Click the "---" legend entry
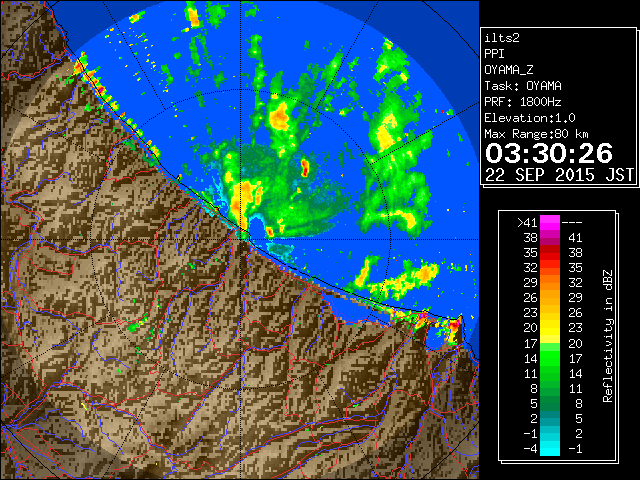The width and height of the screenshot is (640, 480). click(x=572, y=223)
